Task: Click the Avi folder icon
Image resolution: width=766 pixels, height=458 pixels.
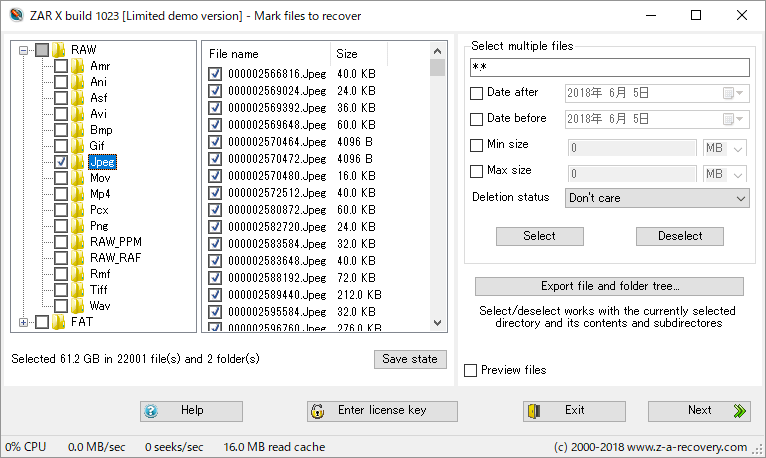Action: [77, 114]
